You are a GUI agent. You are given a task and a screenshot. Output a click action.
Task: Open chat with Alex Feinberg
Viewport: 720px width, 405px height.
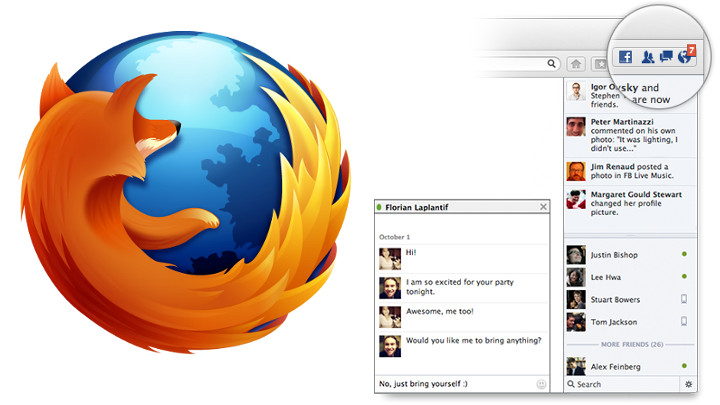[x=630, y=366]
